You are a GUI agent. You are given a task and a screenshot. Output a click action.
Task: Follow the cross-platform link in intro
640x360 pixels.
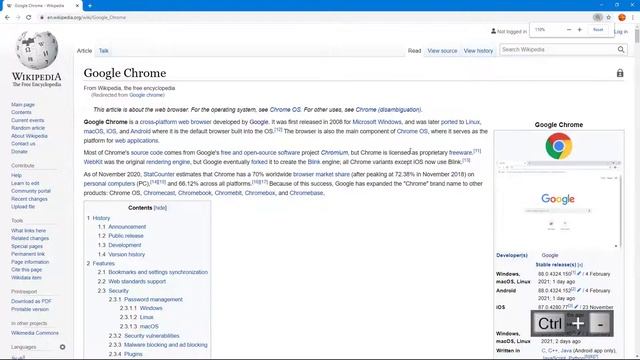pos(158,122)
